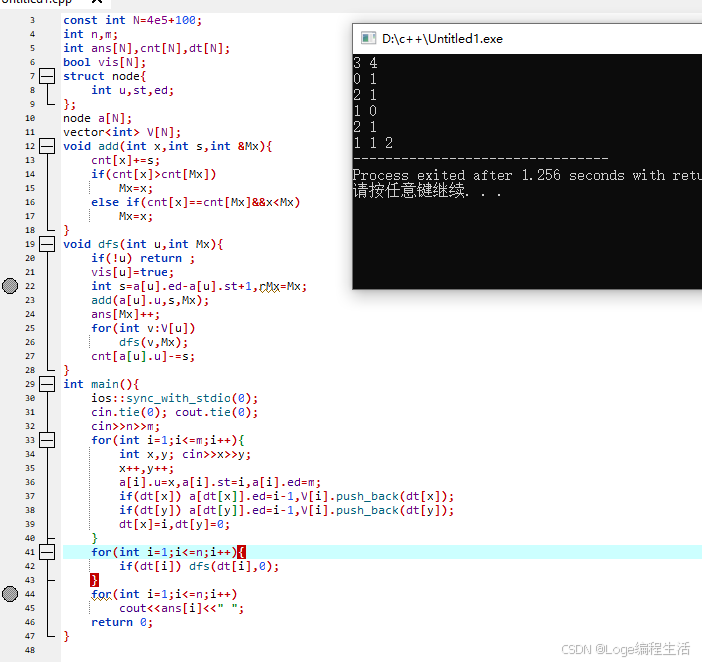Click on 'for(int v:V[u])' line
This screenshot has width=702, height=662.
pyautogui.click(x=143, y=328)
